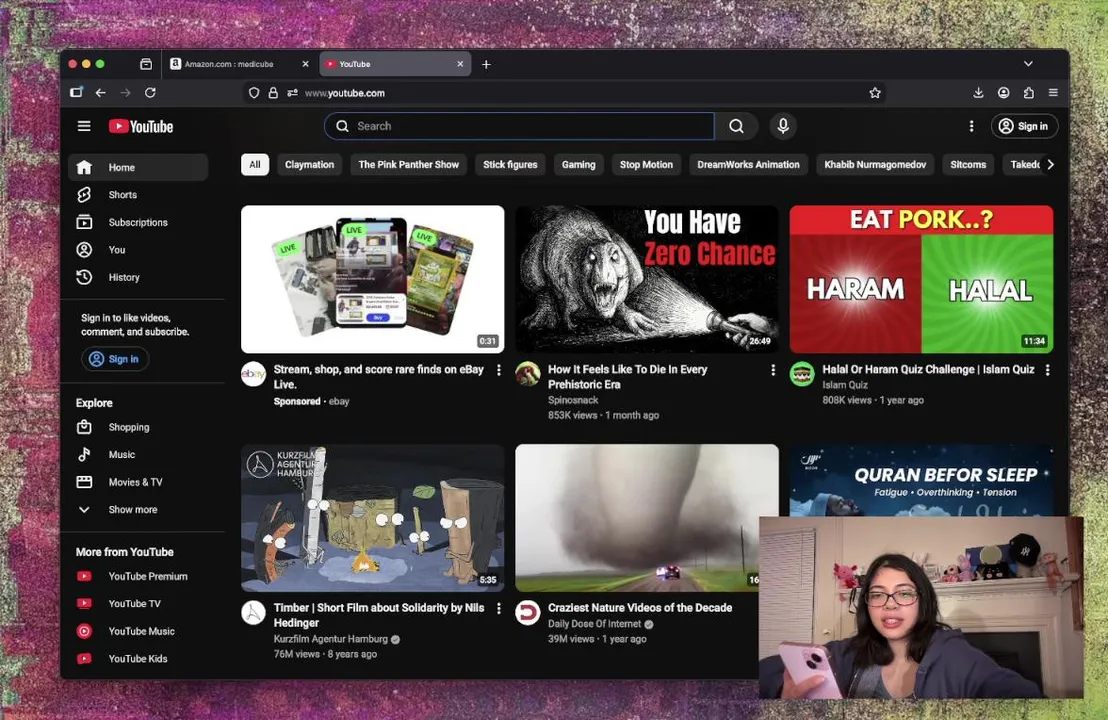Open the YouTube hamburger guide menu

pyautogui.click(x=84, y=126)
